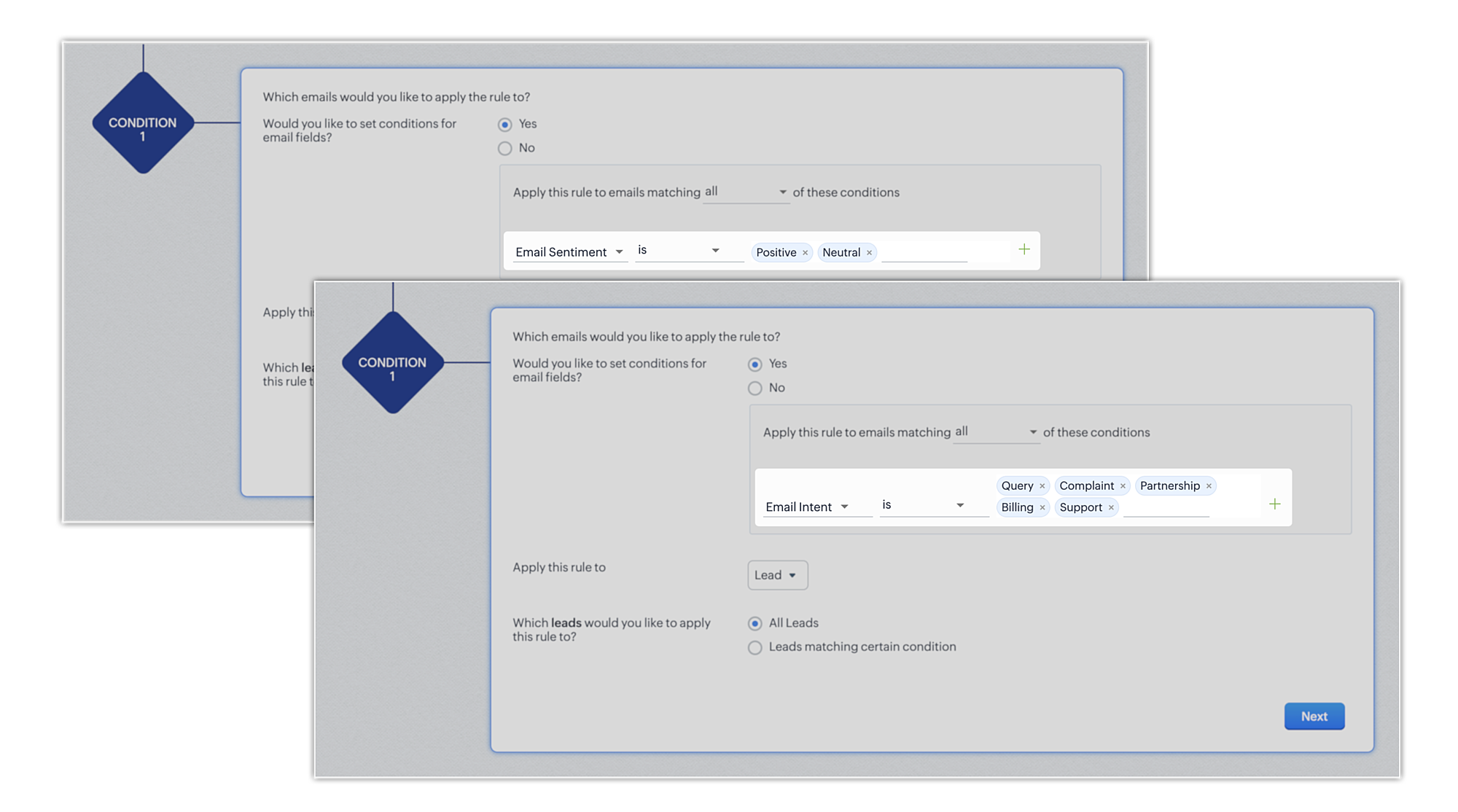Open the Lead module dropdown

click(x=777, y=575)
